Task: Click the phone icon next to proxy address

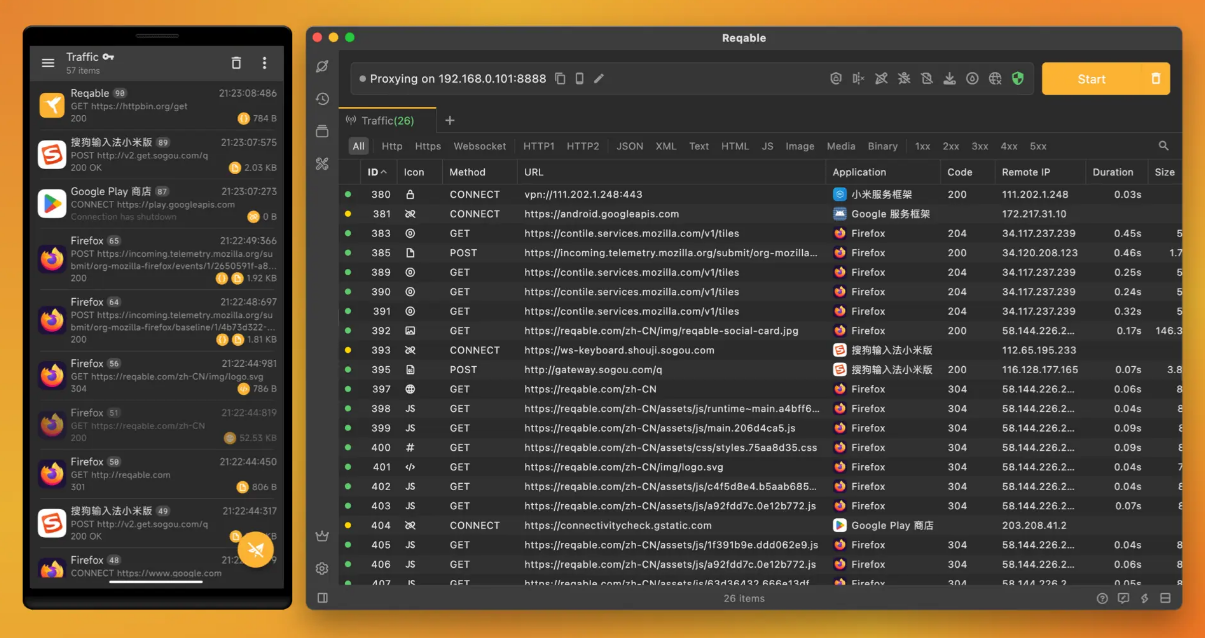Action: coord(579,79)
